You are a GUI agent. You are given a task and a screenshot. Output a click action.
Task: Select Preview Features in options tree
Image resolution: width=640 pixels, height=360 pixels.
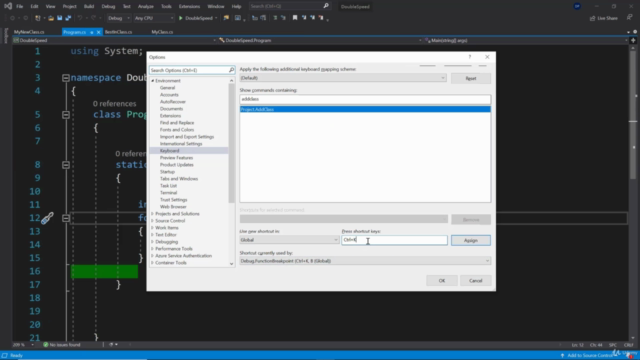[176, 158]
